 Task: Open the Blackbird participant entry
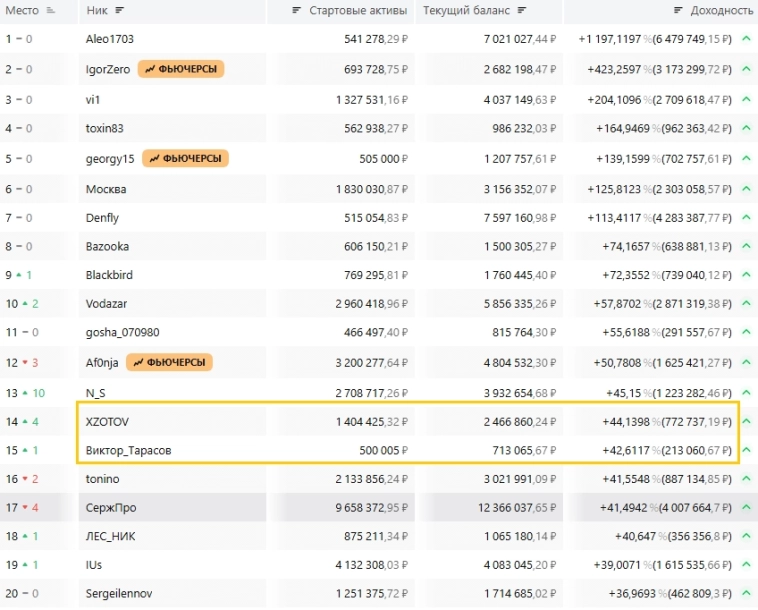click(x=109, y=275)
